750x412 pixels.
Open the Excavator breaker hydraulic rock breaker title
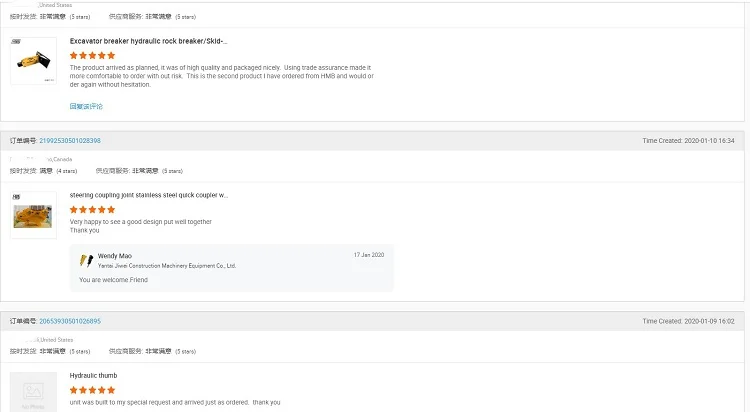148,41
